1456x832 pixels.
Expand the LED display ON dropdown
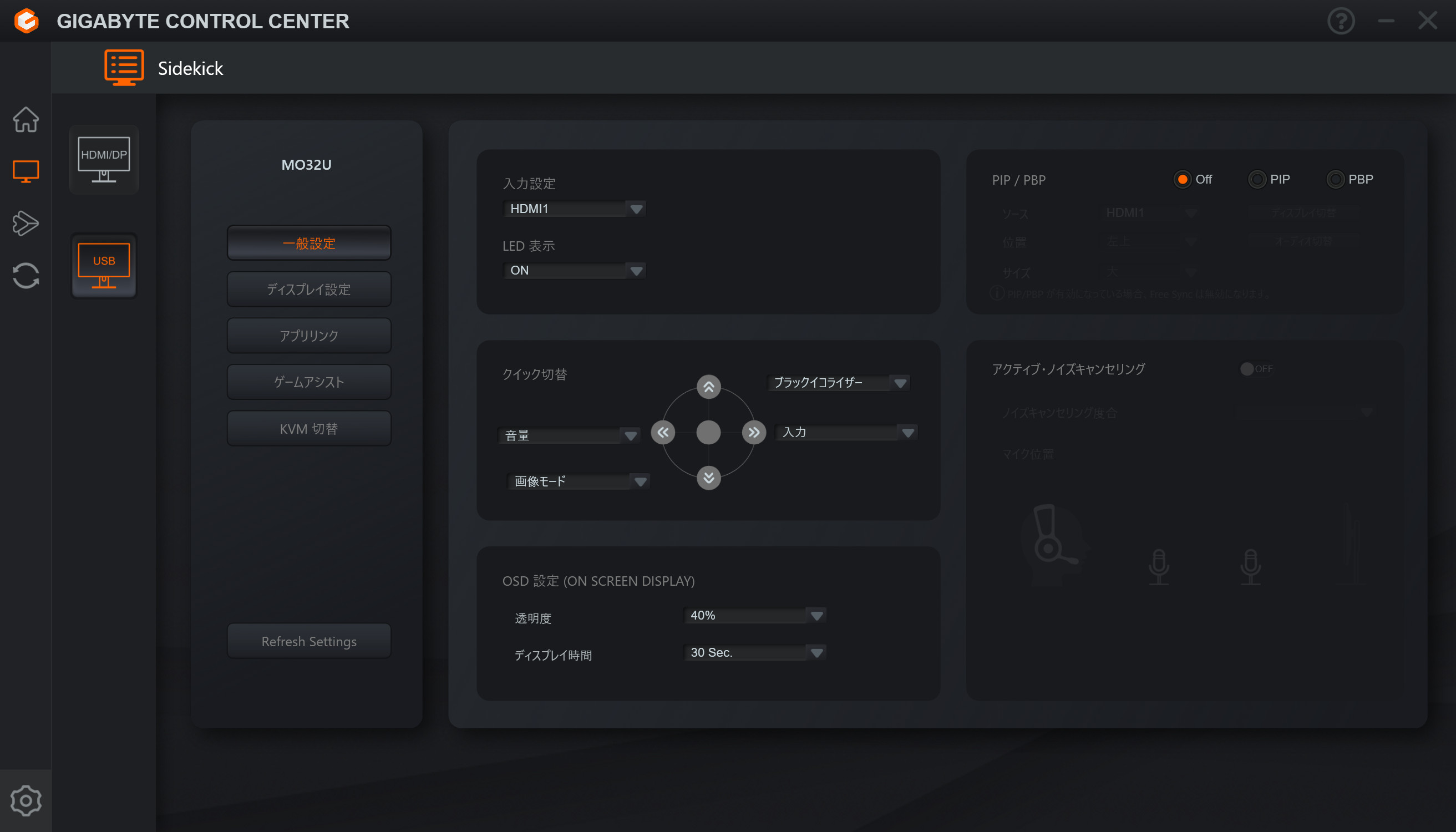pos(574,270)
